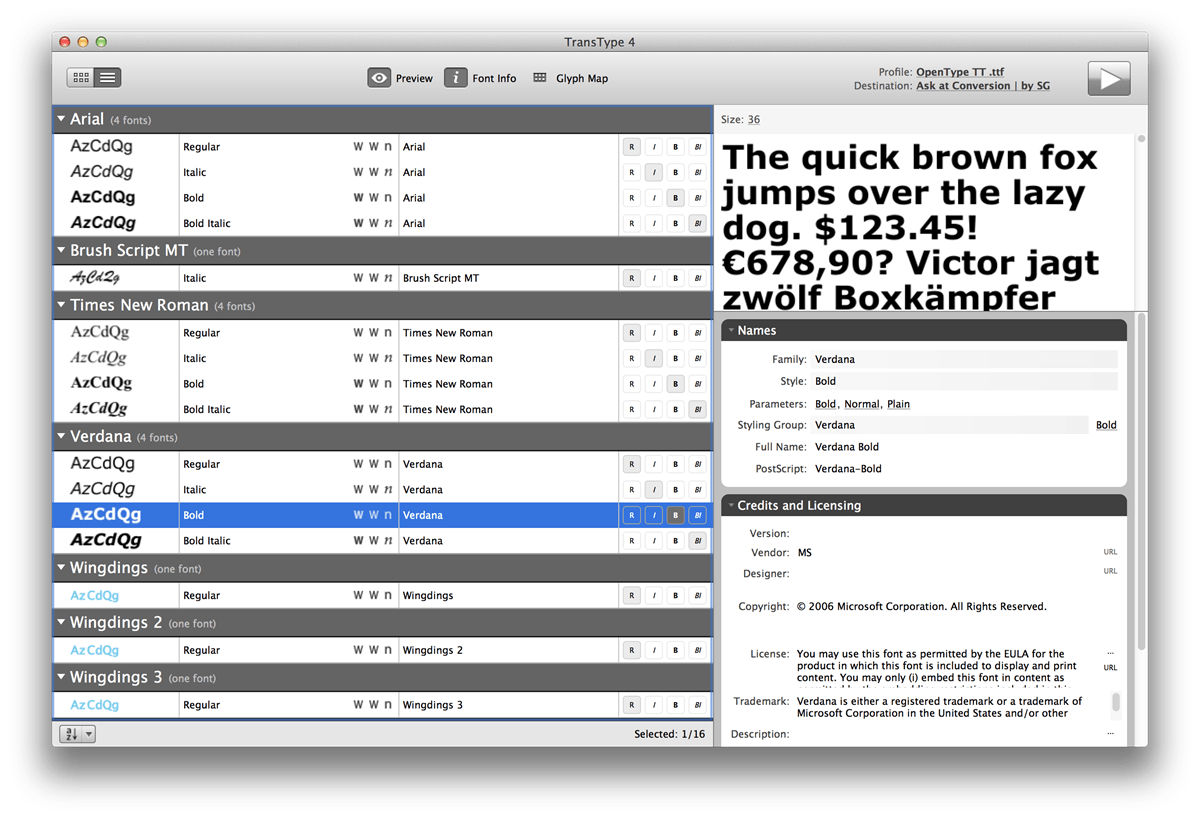Set Arial Regular row style link to R
The height and width of the screenshot is (818, 1200).
click(x=631, y=147)
